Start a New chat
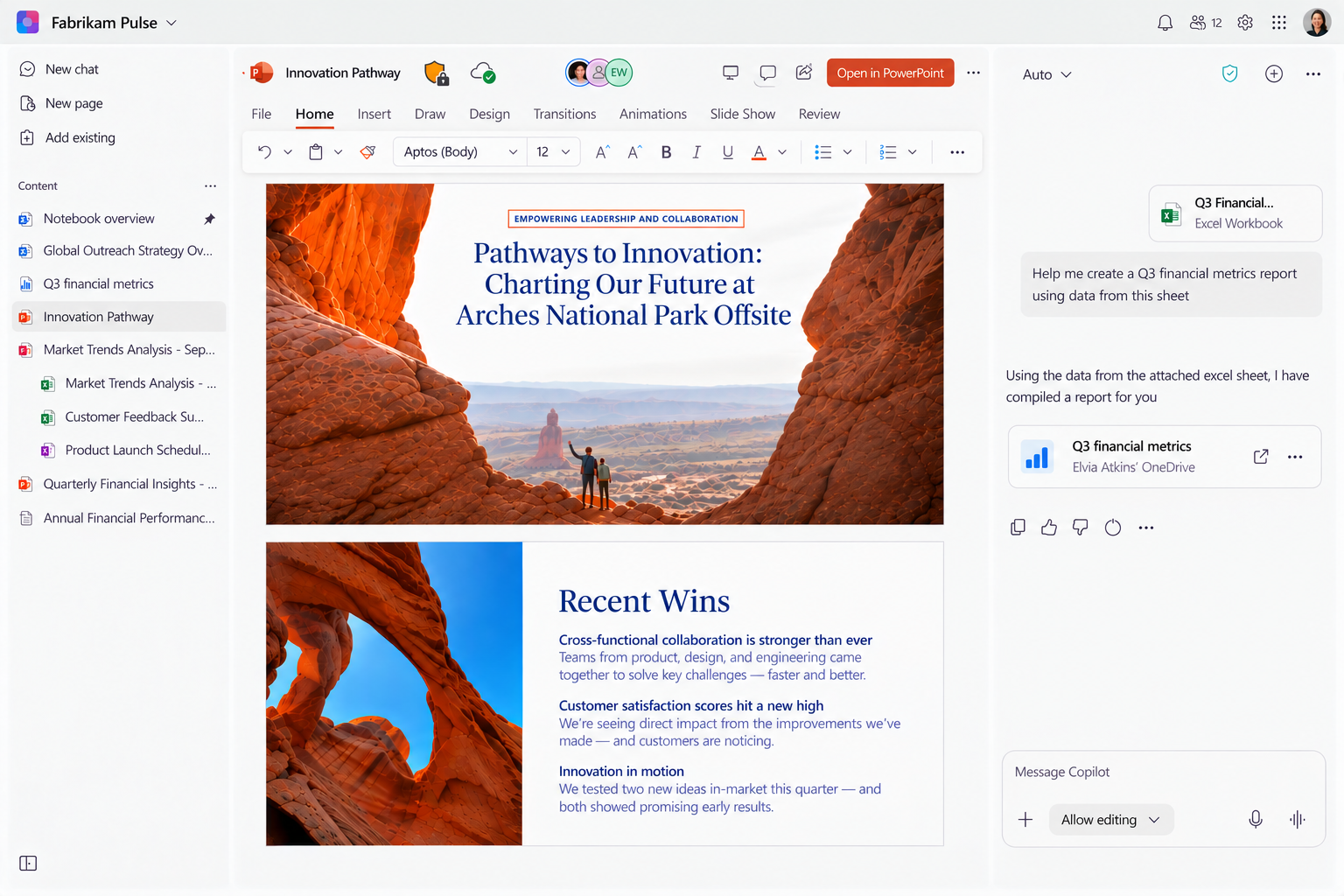This screenshot has width=1344, height=896. point(59,69)
